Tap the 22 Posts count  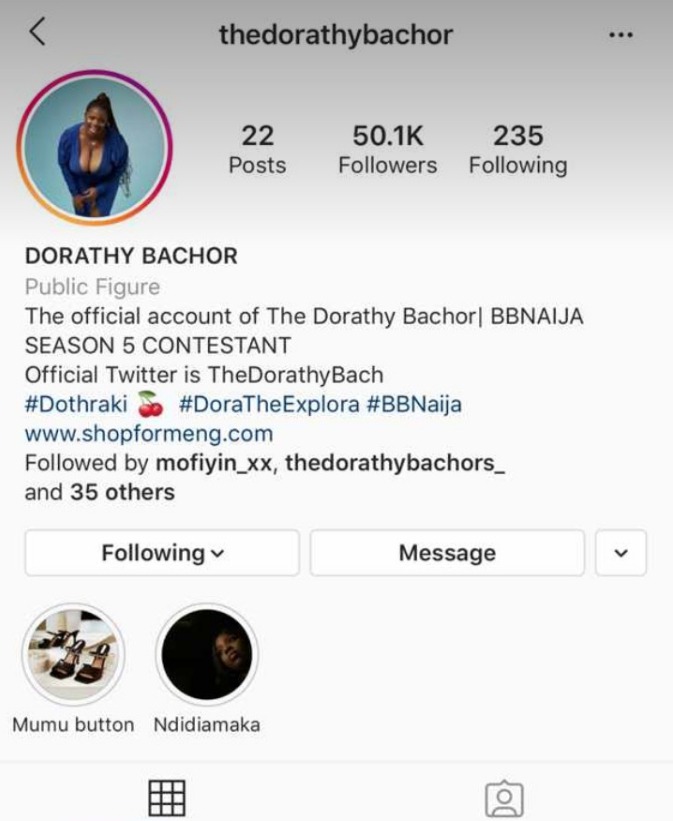click(x=257, y=150)
